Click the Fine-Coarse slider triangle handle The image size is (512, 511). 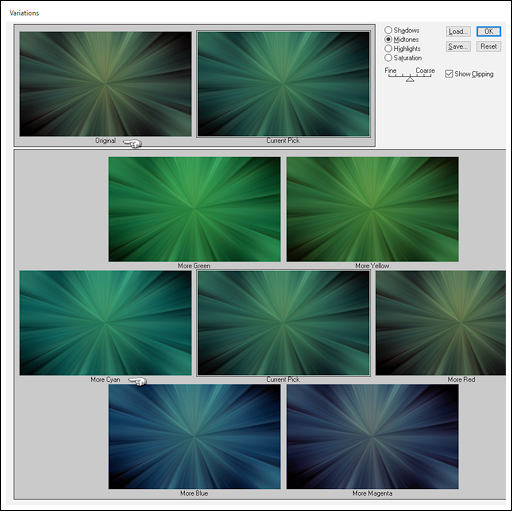coord(410,79)
